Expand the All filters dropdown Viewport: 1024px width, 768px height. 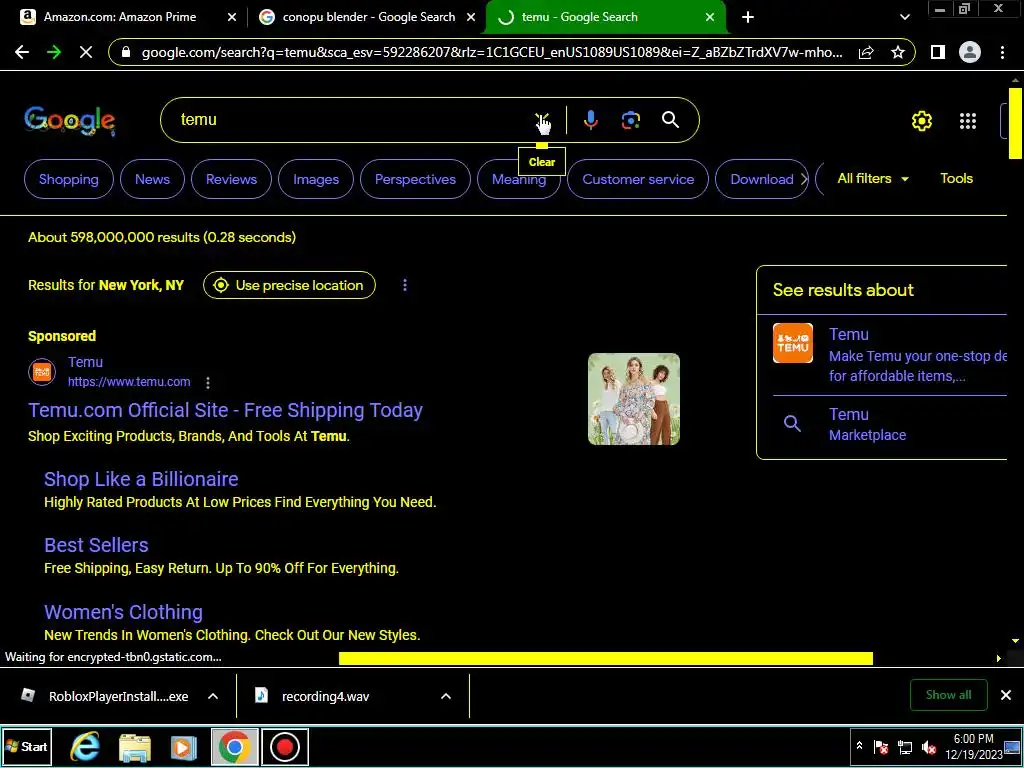[872, 178]
